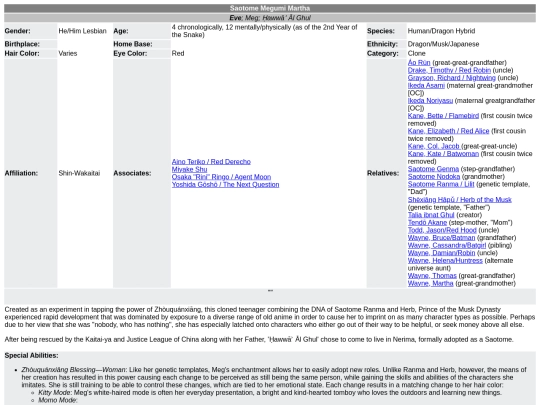Screen dimensions: 540x405
Task: Click the Shin-Wakaitai affiliation value
Action: pos(79,173)
